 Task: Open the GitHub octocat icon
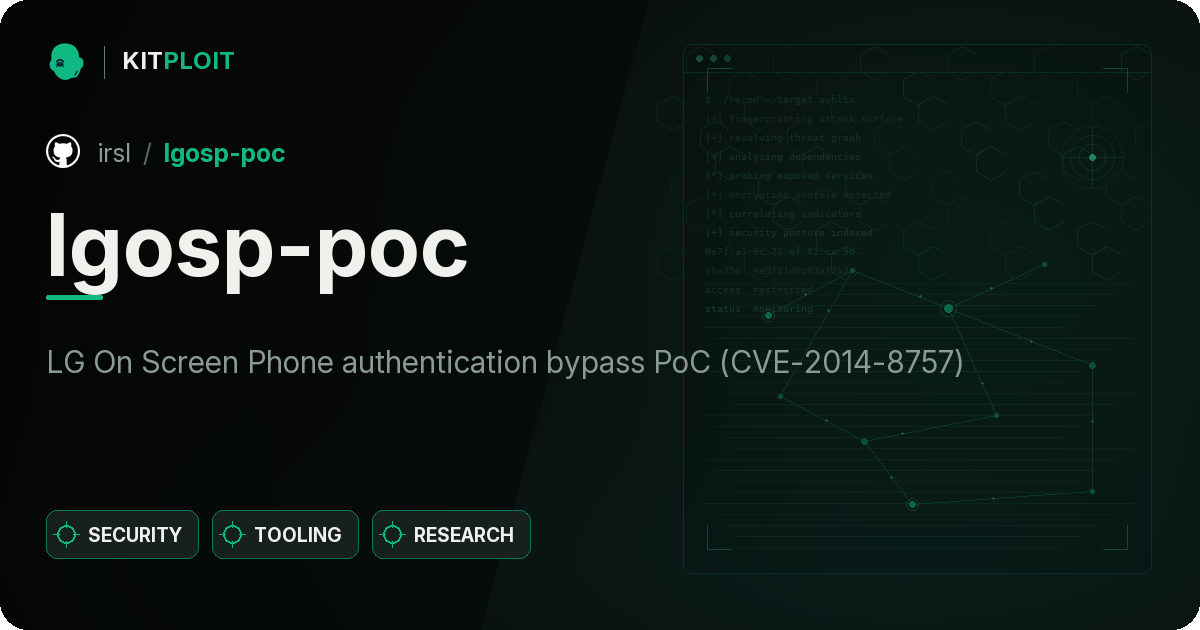point(63,152)
